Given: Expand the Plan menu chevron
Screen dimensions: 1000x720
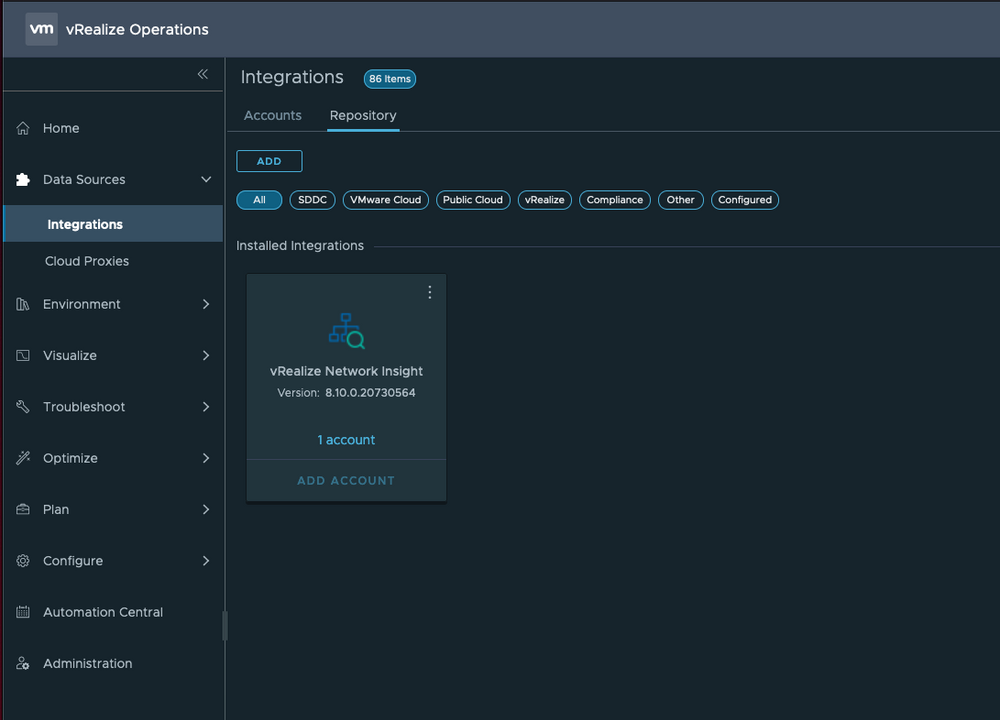Looking at the screenshot, I should tap(206, 510).
